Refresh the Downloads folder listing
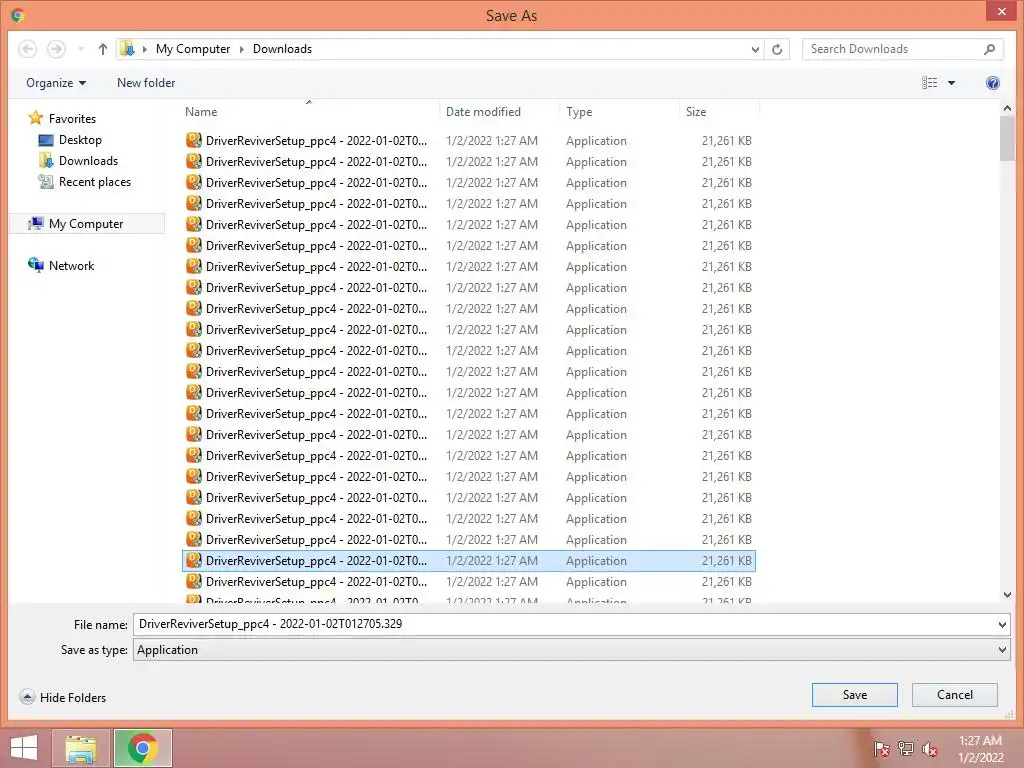The image size is (1024, 768). tap(777, 49)
